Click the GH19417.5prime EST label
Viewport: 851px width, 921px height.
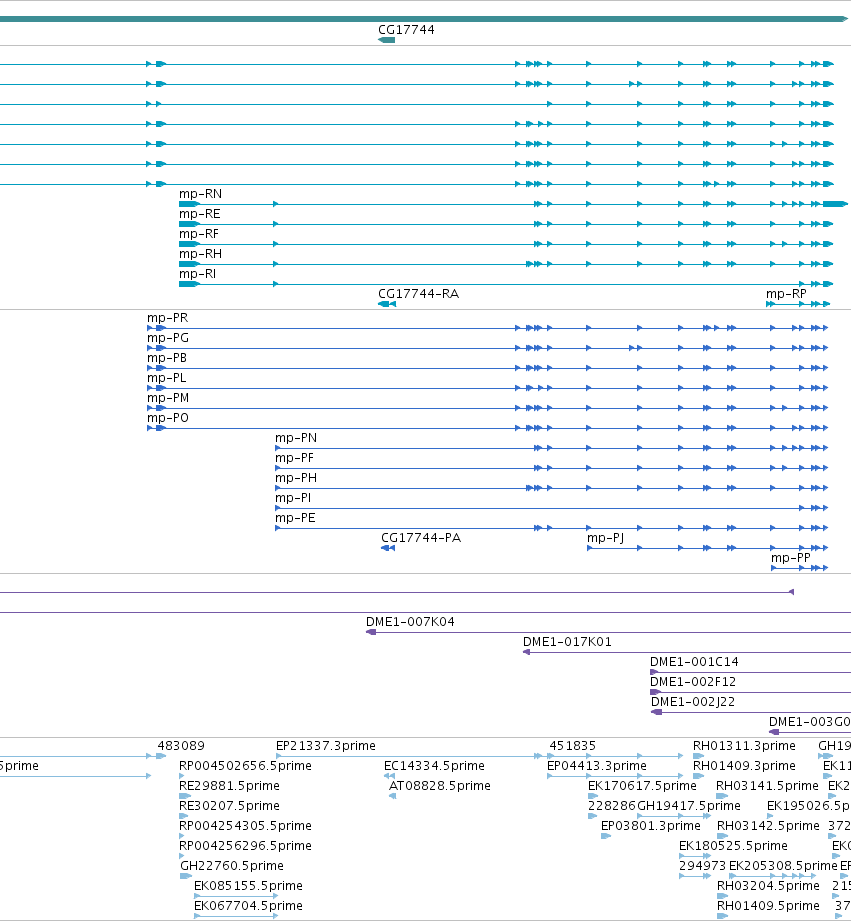[689, 805]
